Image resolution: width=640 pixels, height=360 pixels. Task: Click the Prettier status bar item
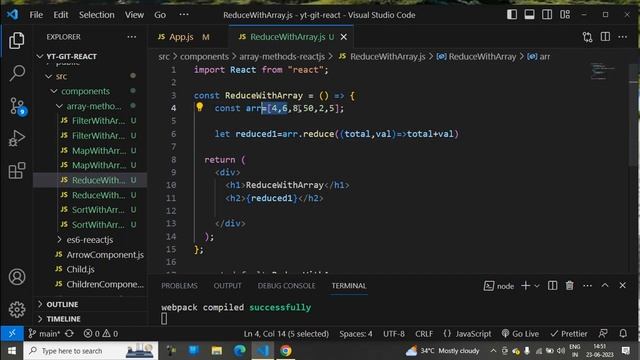coord(569,333)
